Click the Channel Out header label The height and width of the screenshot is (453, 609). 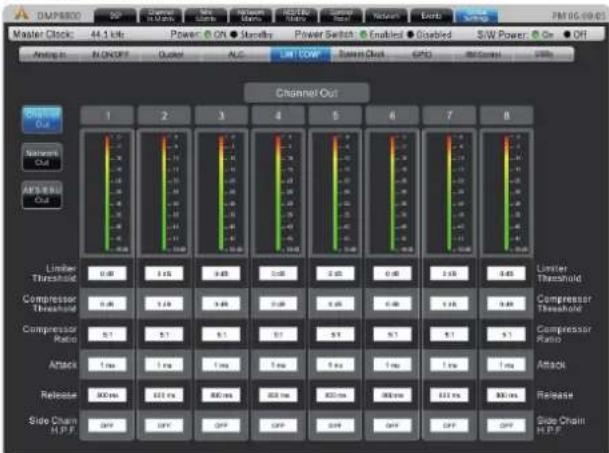306,93
